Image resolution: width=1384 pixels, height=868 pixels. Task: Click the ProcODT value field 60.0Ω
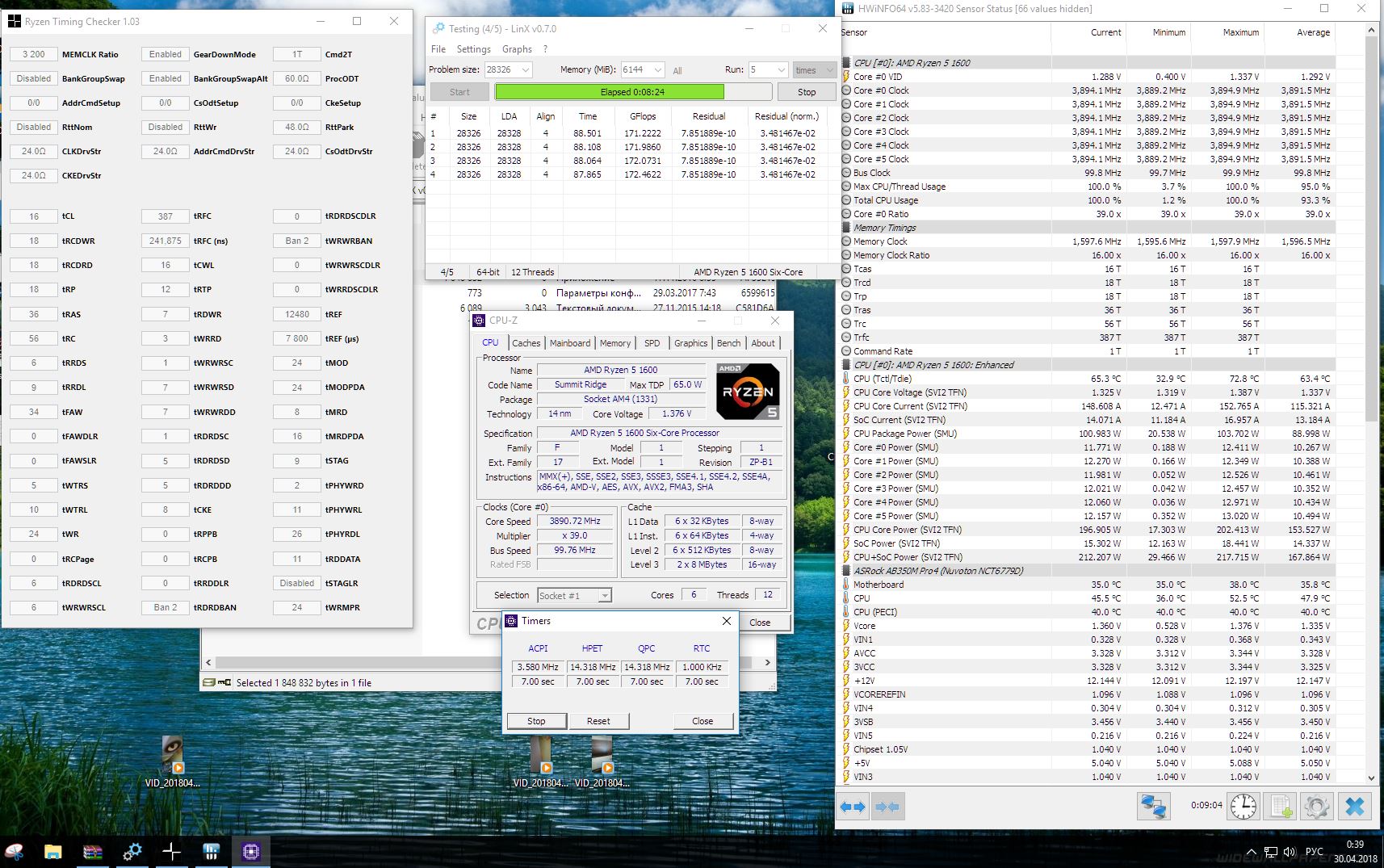(297, 78)
